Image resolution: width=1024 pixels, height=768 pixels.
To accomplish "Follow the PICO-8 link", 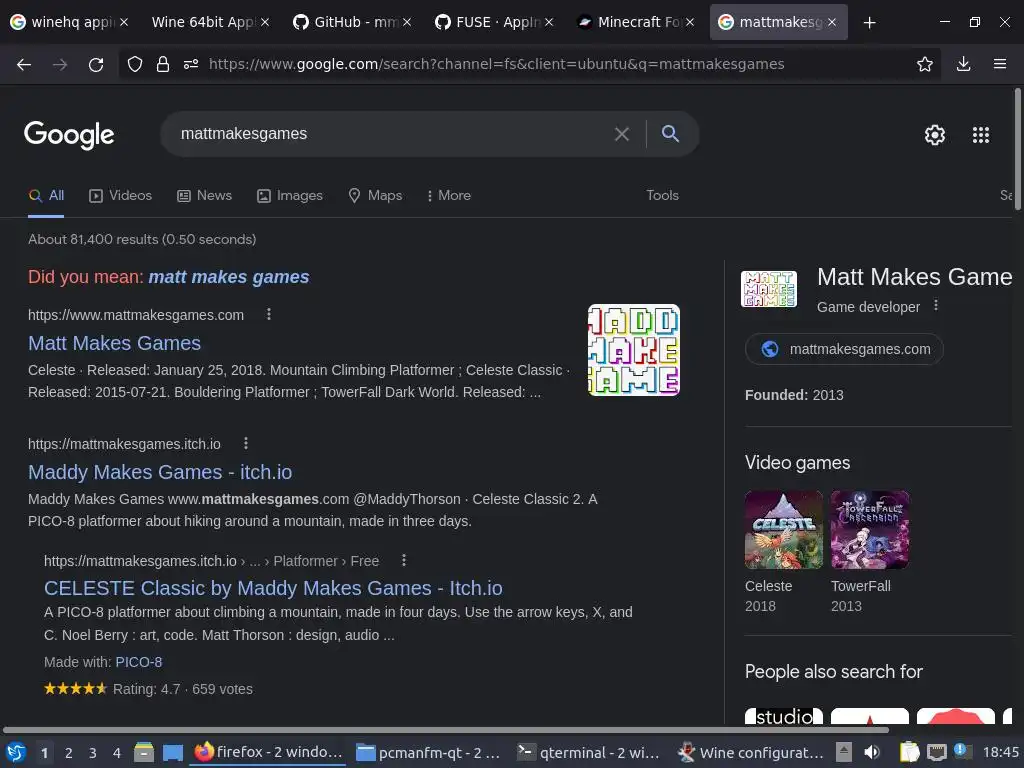I will (x=138, y=662).
